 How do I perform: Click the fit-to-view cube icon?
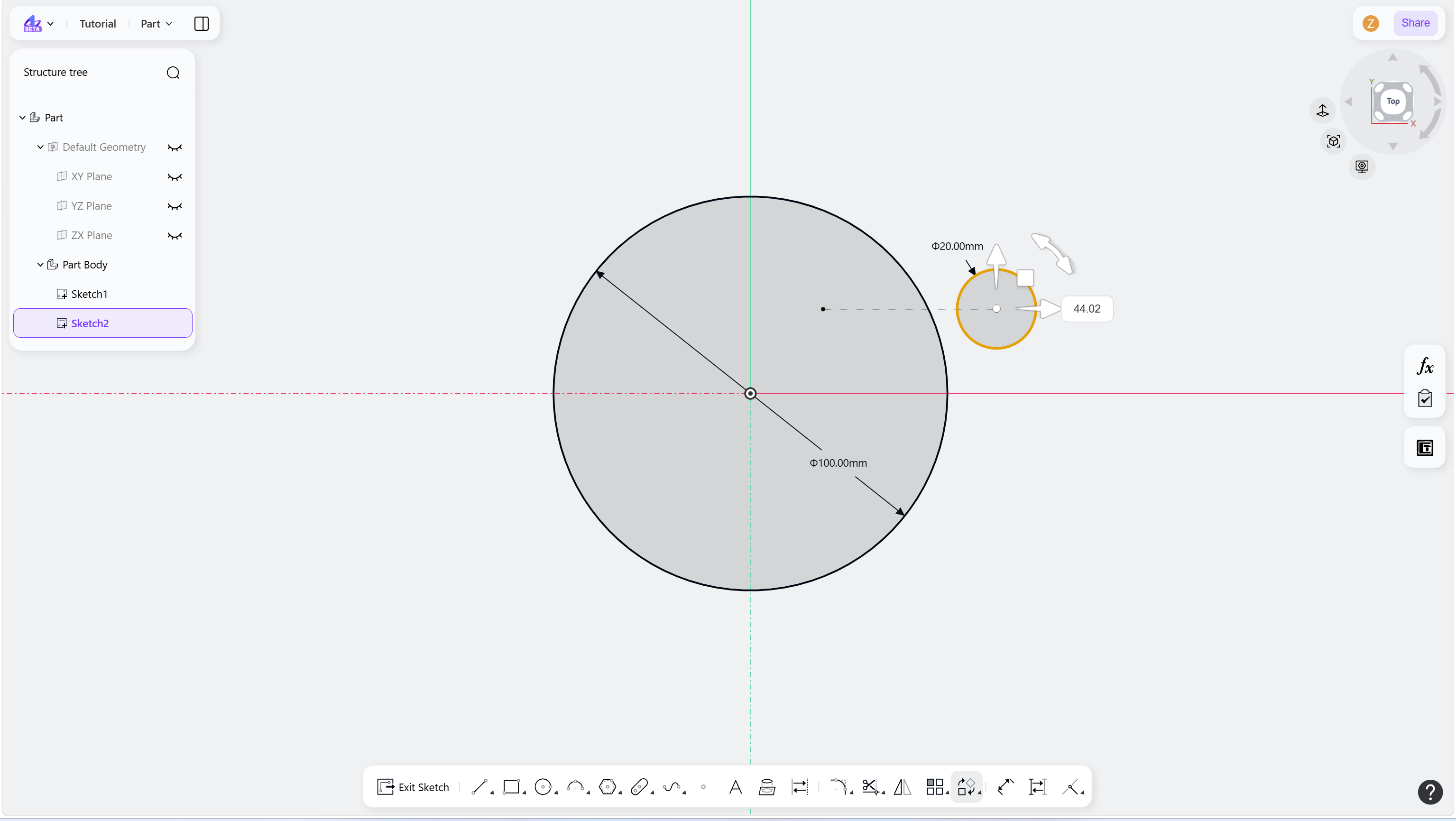coord(1333,141)
